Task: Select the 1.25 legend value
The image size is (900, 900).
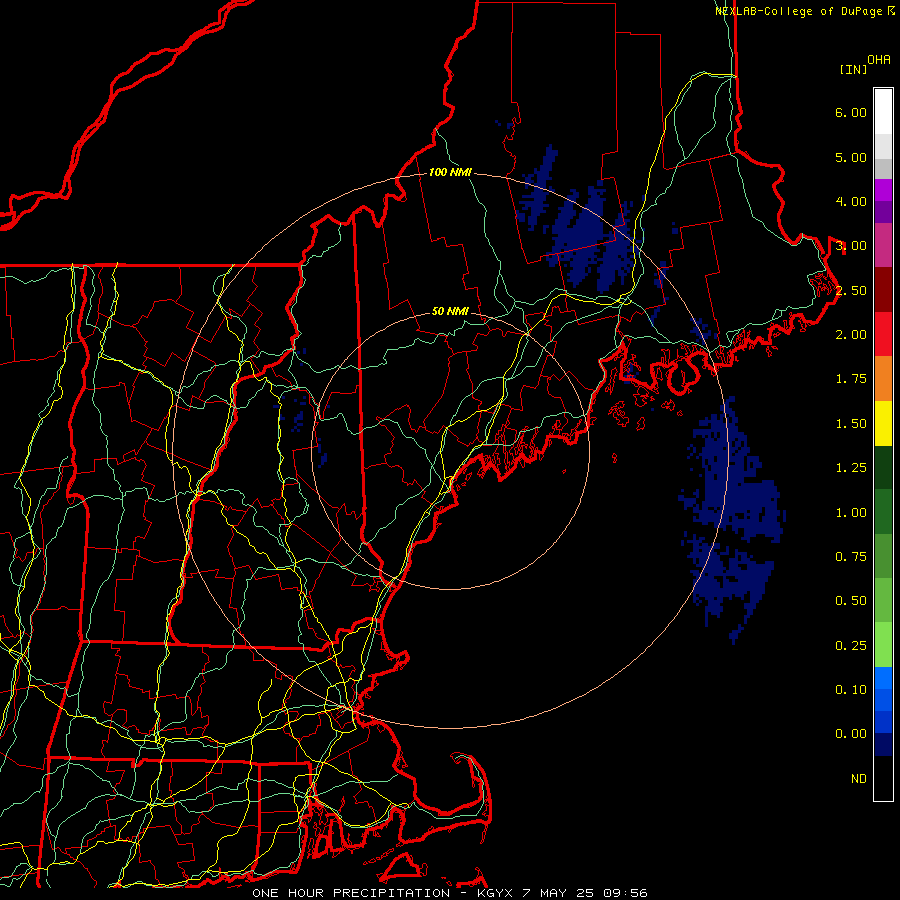Action: (851, 468)
